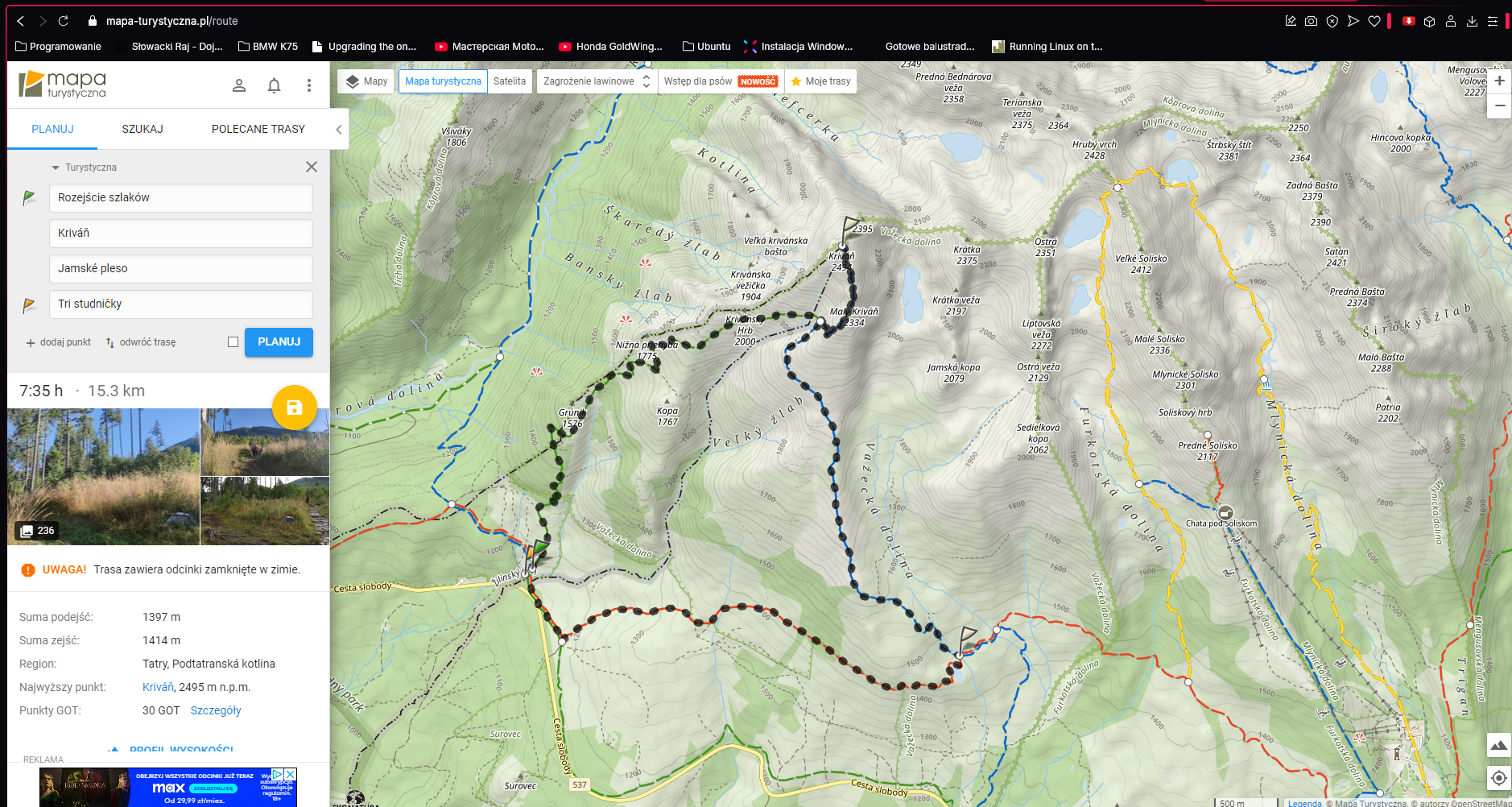Open notifications bell icon
Image resolution: width=1512 pixels, height=807 pixels.
[274, 85]
